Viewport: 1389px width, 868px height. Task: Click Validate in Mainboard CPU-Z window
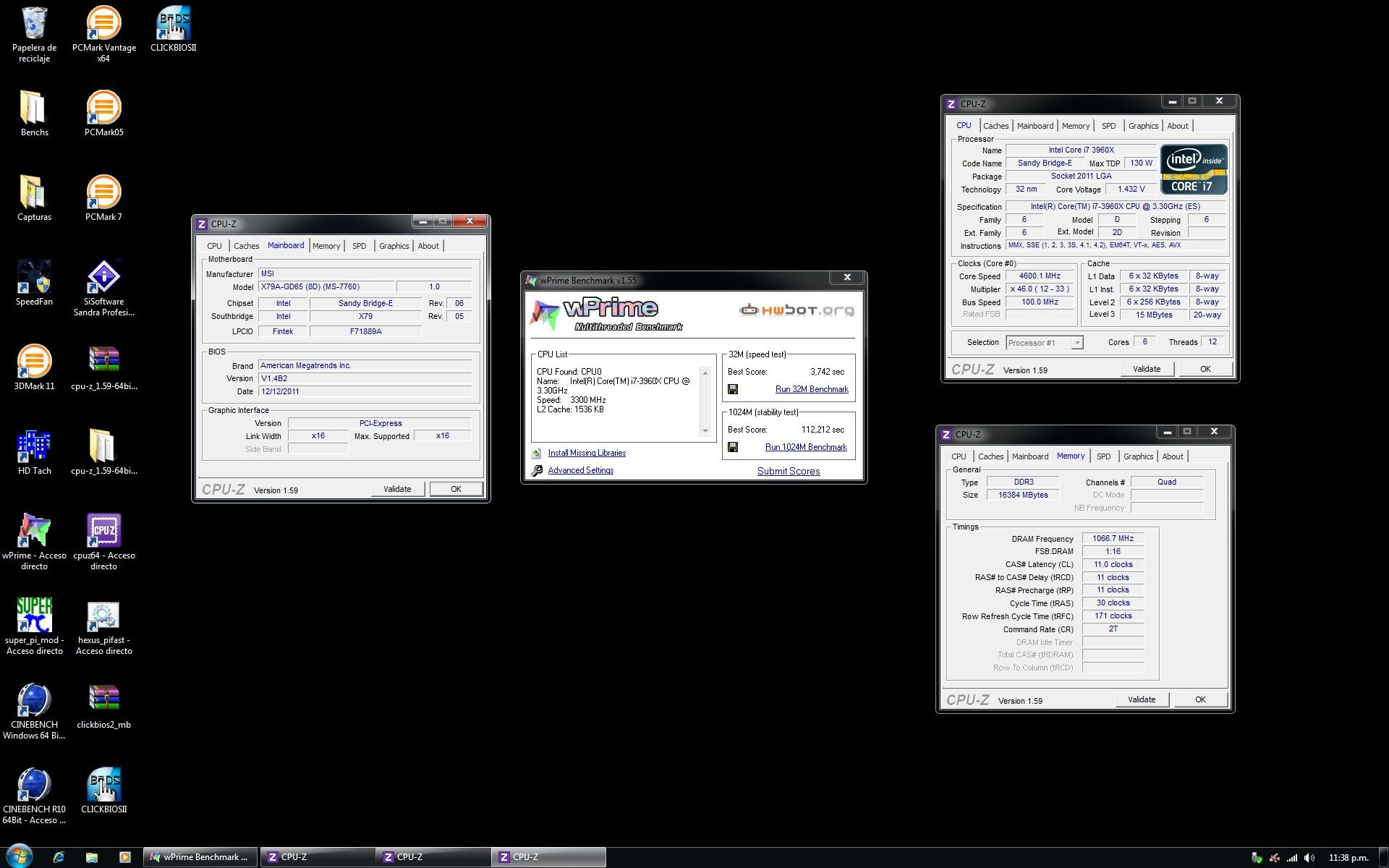pyautogui.click(x=397, y=489)
